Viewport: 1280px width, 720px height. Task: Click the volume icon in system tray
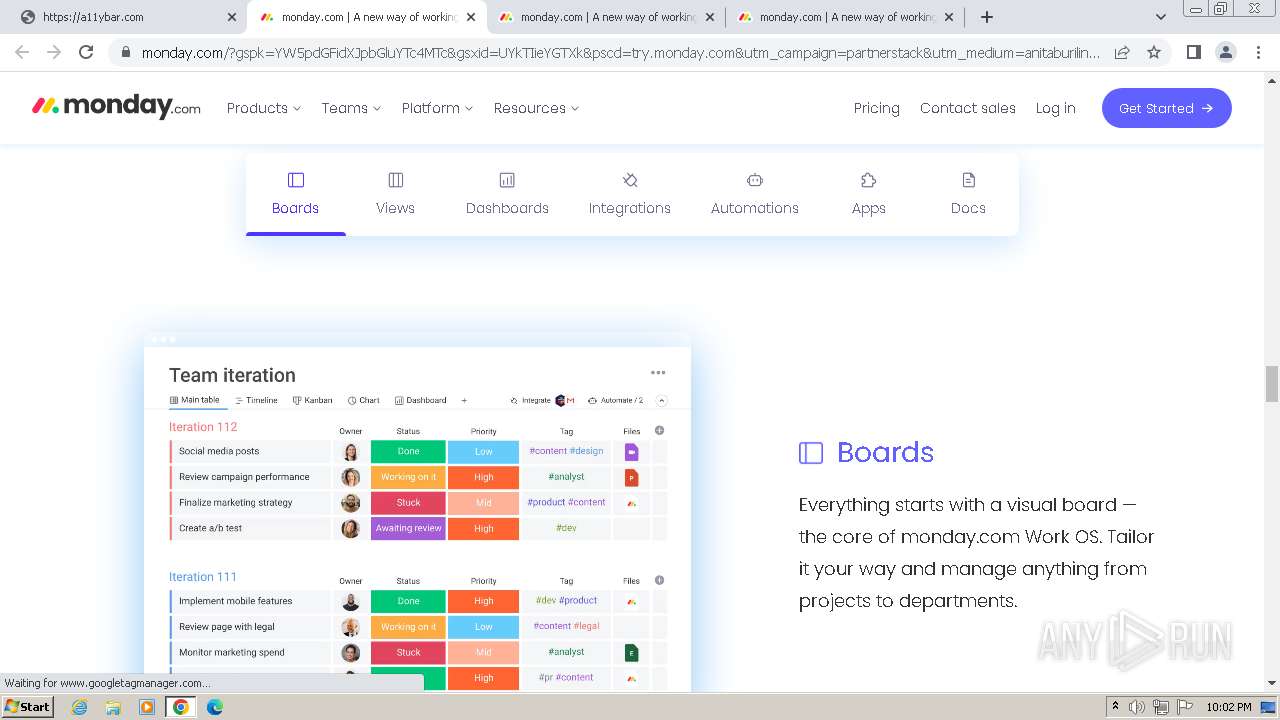coord(1137,707)
